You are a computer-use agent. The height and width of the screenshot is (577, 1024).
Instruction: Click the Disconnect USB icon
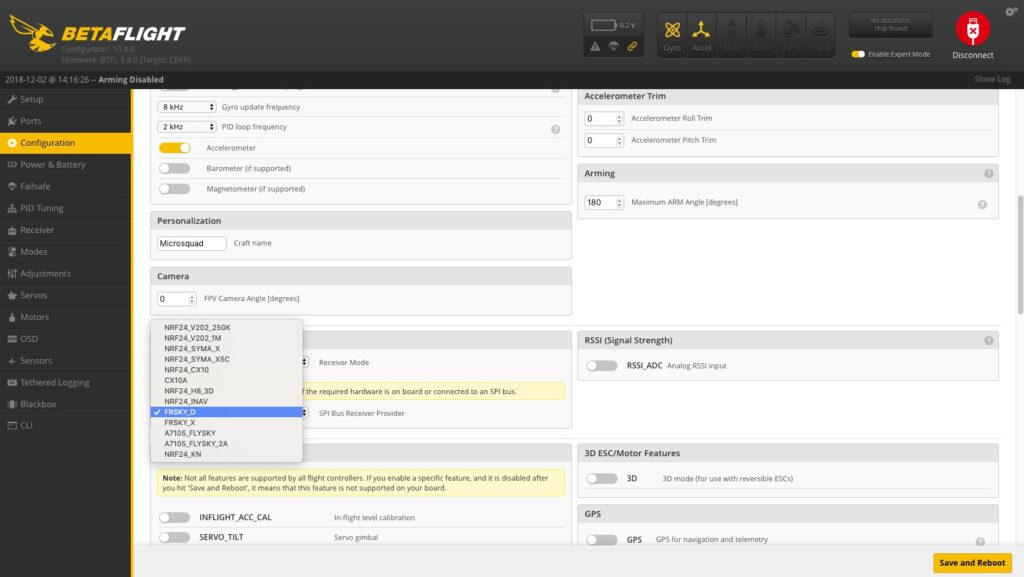[972, 30]
